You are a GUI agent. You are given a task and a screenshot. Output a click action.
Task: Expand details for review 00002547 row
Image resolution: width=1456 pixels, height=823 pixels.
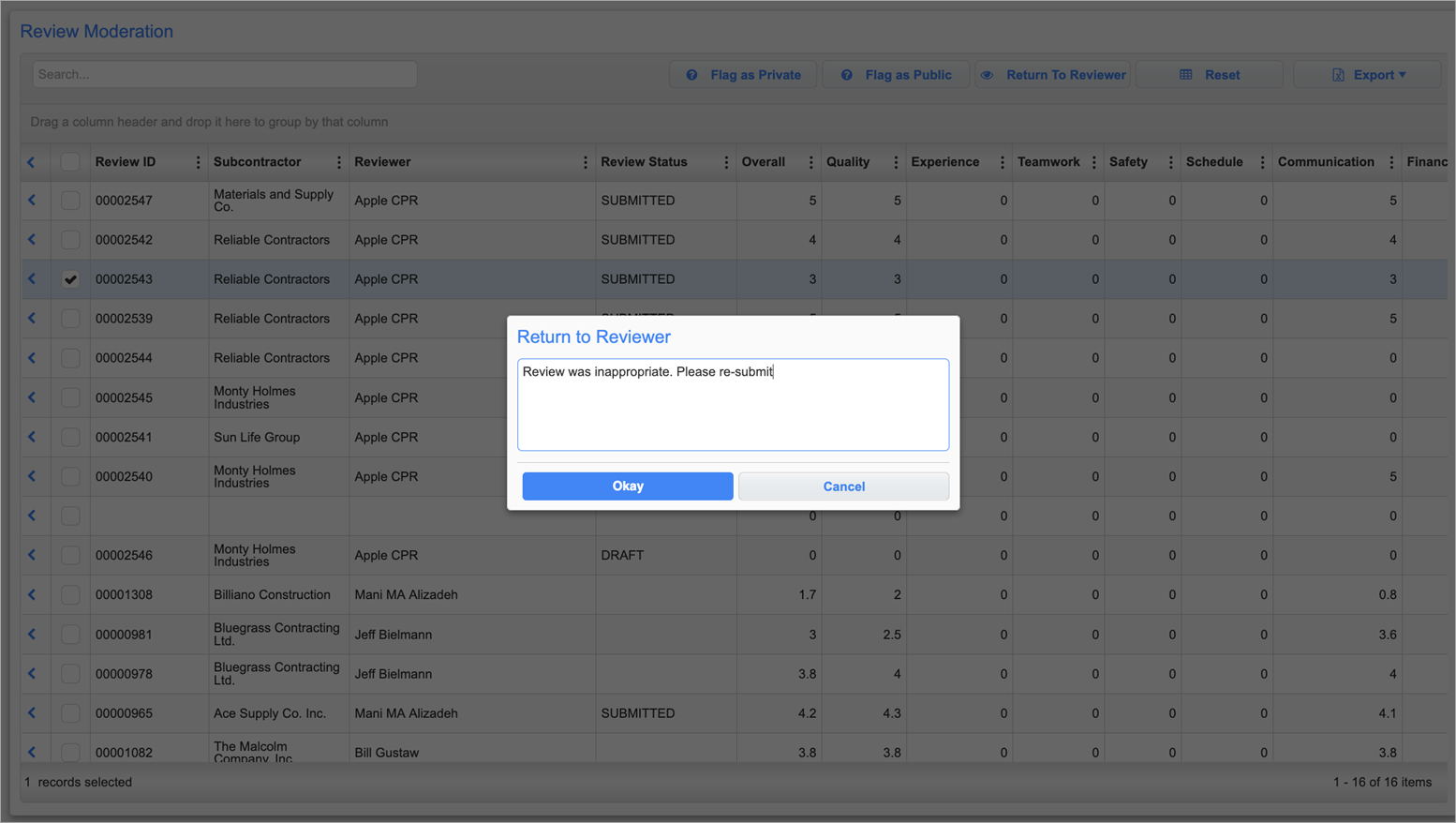click(x=32, y=200)
